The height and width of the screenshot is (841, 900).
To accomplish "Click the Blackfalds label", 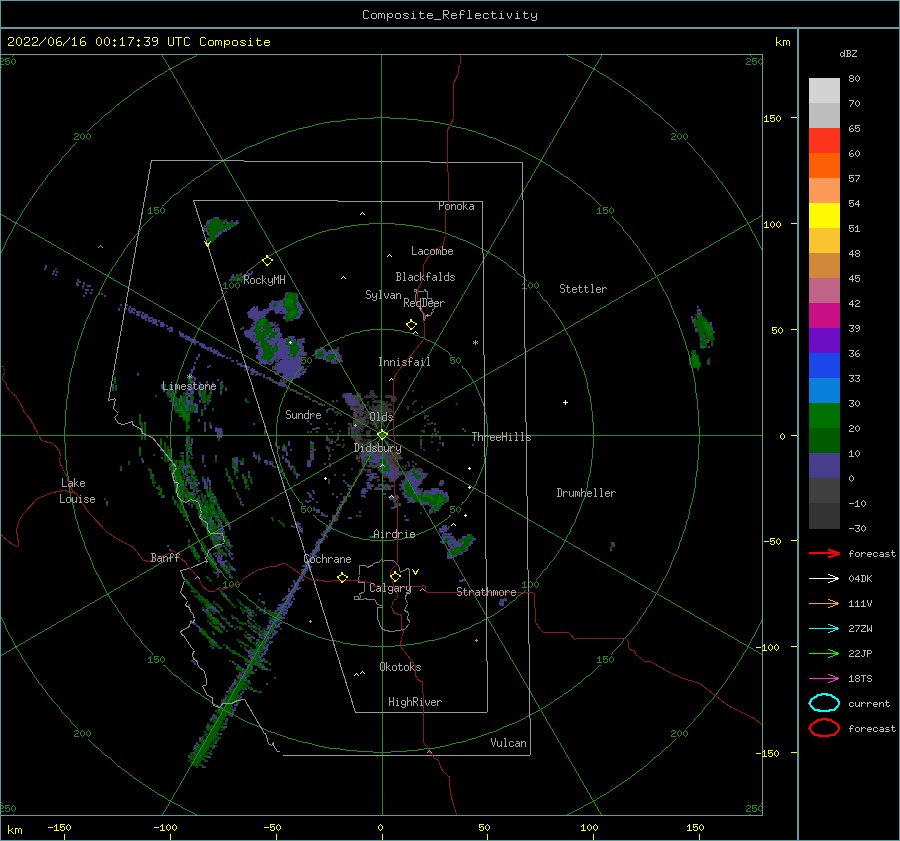I will (x=425, y=277).
